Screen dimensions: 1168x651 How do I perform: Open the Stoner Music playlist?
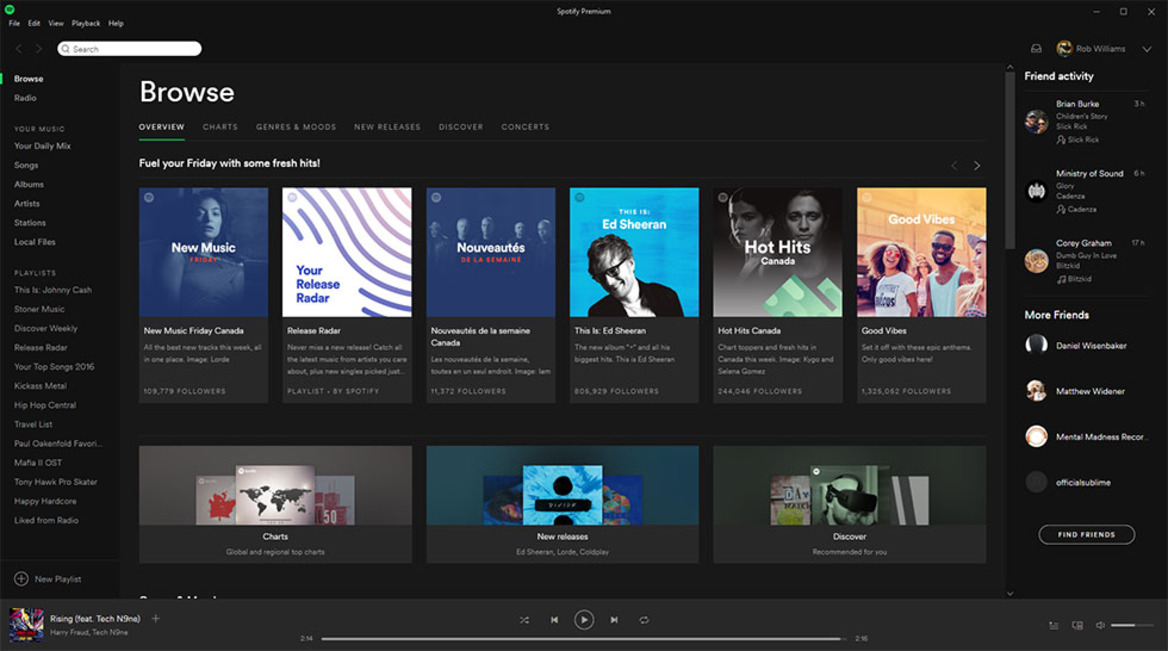tap(39, 309)
